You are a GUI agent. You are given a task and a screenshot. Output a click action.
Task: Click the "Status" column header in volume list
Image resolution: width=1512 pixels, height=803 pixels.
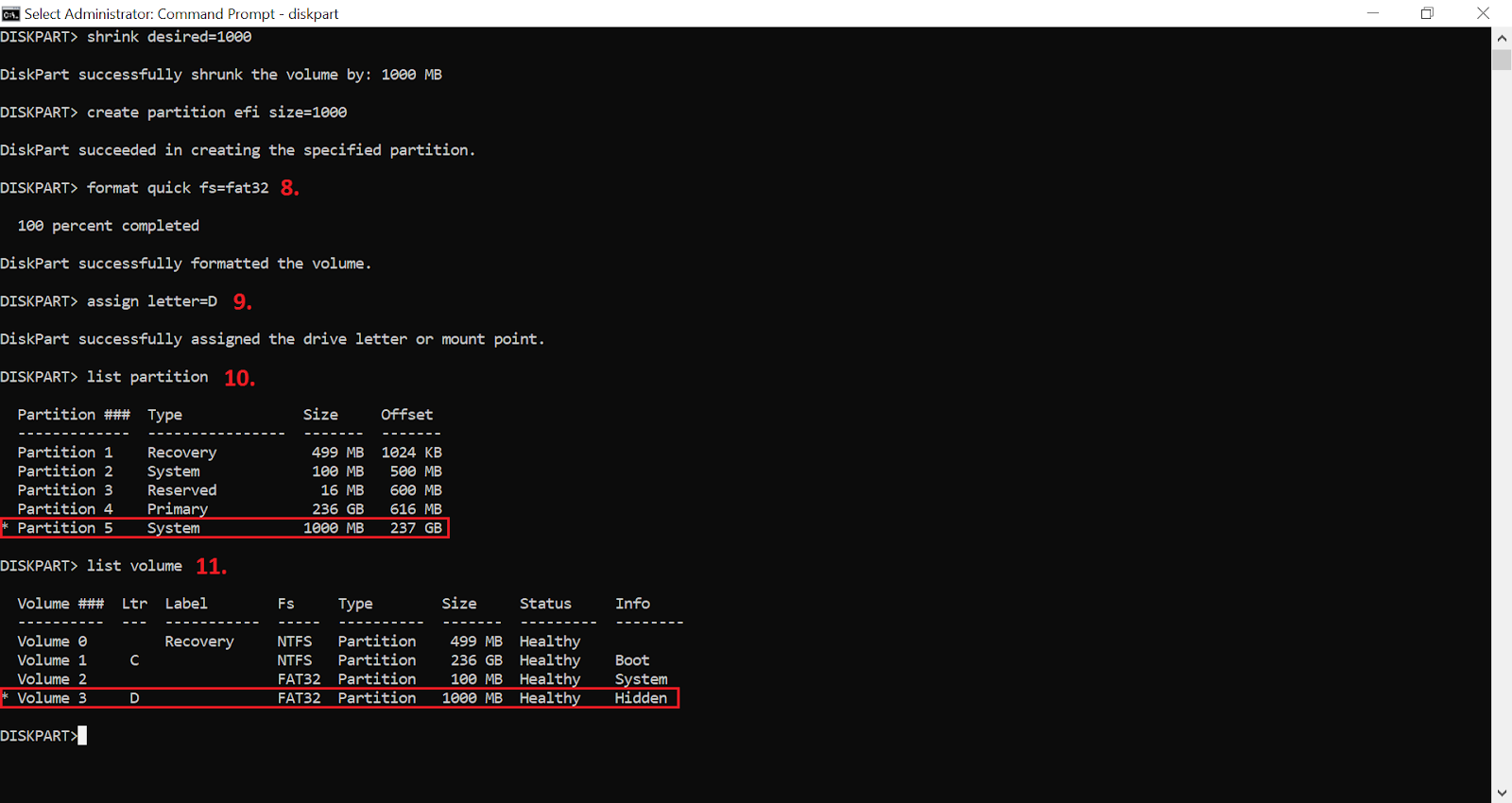pyautogui.click(x=545, y=604)
